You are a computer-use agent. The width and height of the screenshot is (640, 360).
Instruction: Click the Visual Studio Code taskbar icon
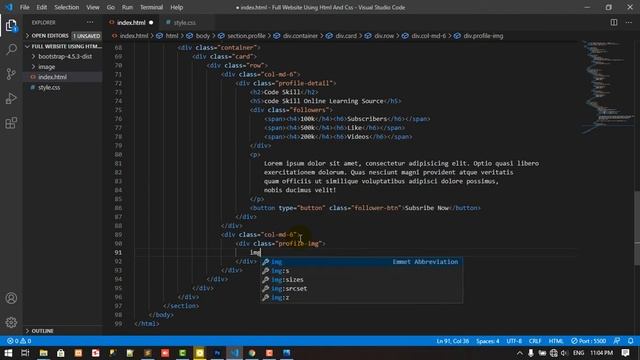(x=235, y=353)
